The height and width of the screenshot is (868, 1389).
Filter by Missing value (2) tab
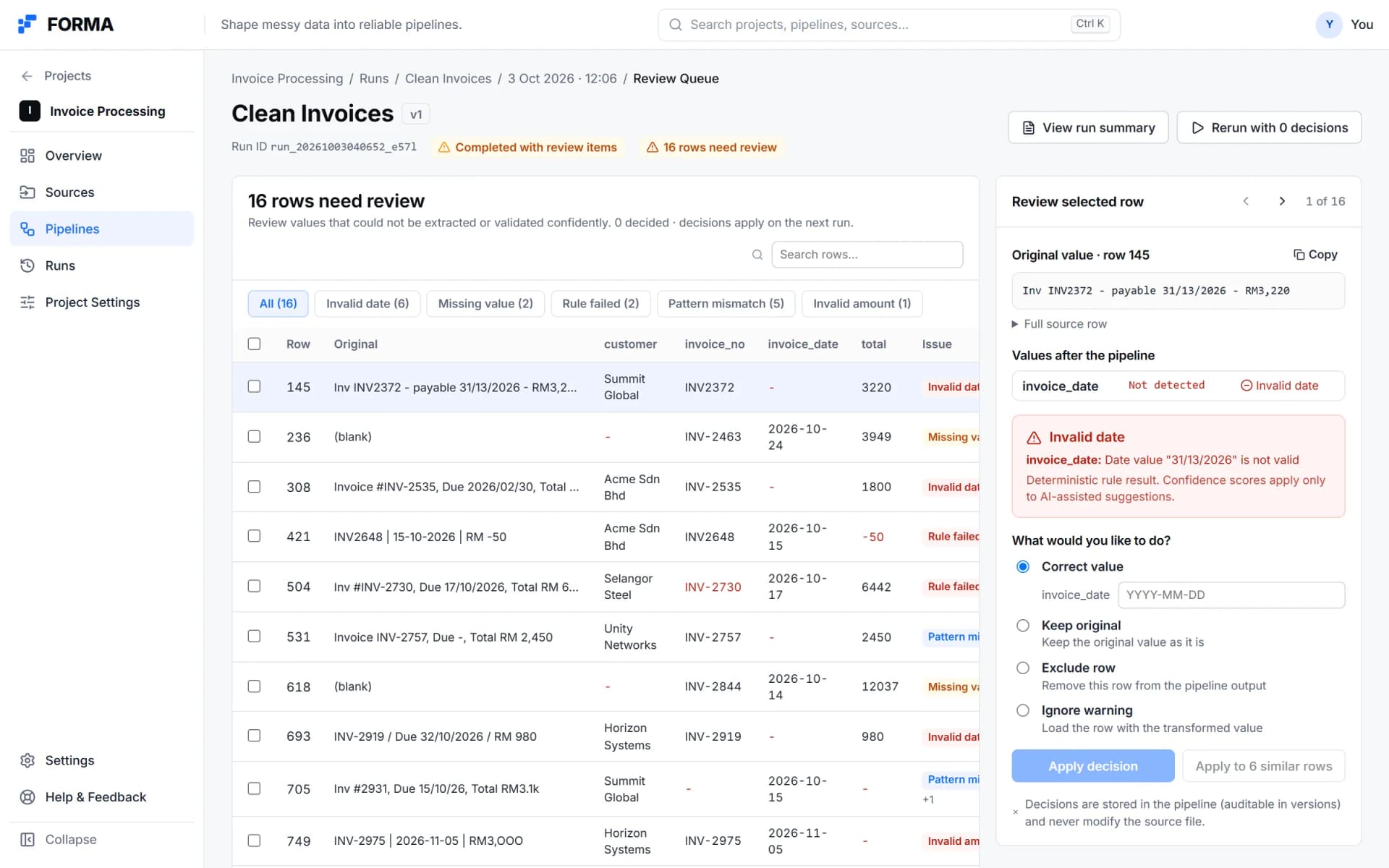click(x=485, y=304)
